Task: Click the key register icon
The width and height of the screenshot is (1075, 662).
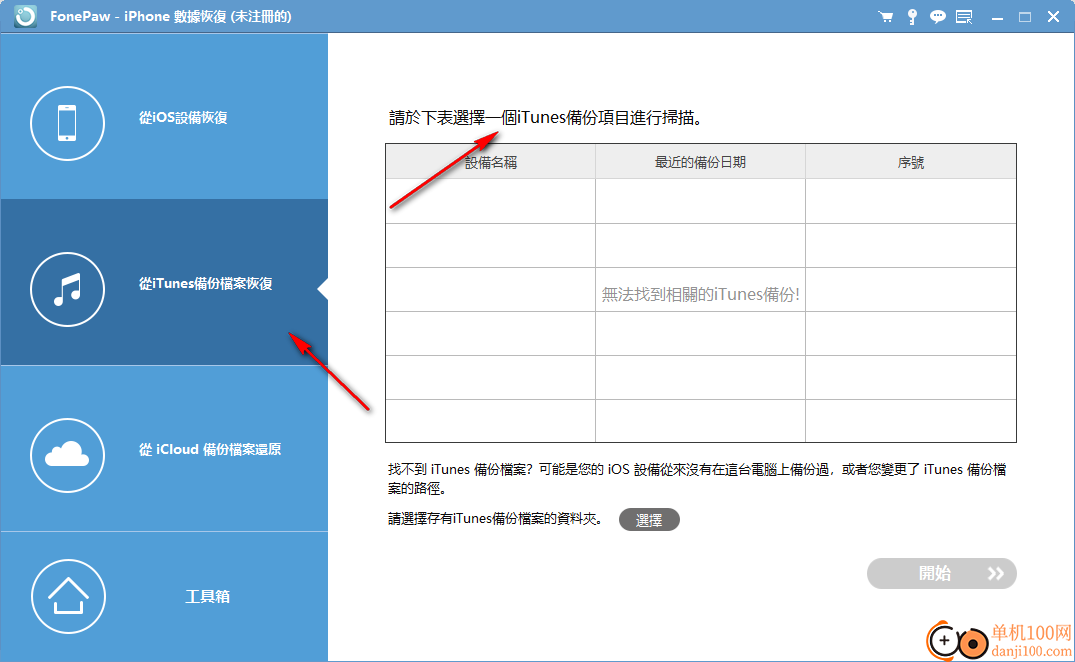Action: (912, 17)
